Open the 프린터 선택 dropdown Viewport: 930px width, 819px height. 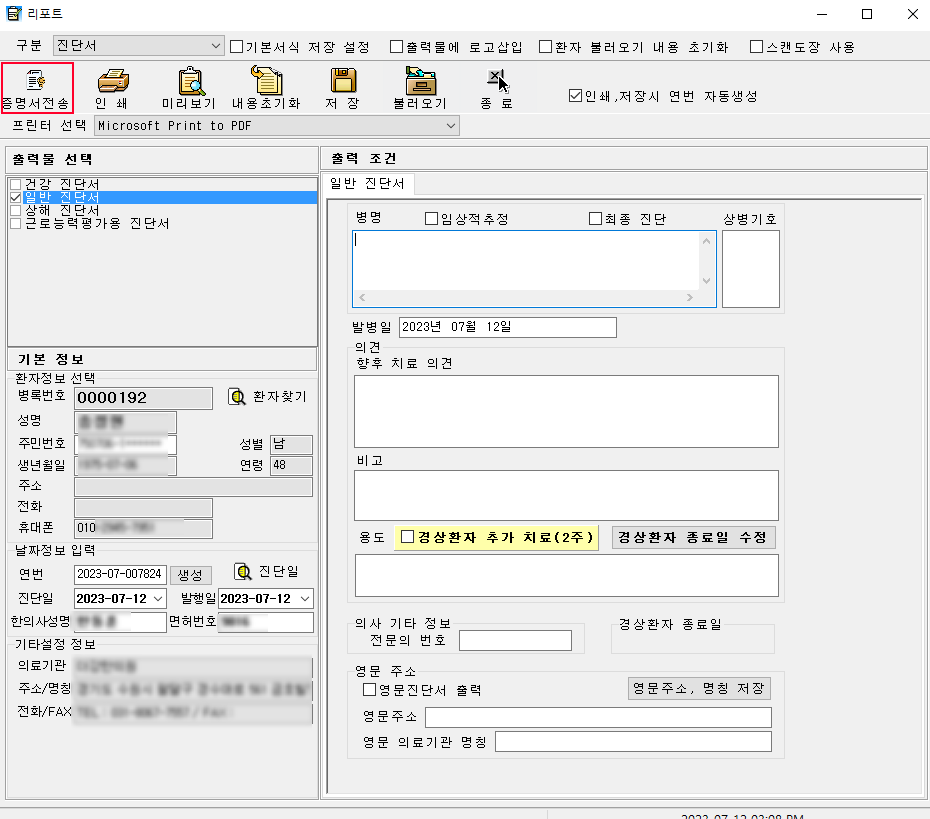451,126
